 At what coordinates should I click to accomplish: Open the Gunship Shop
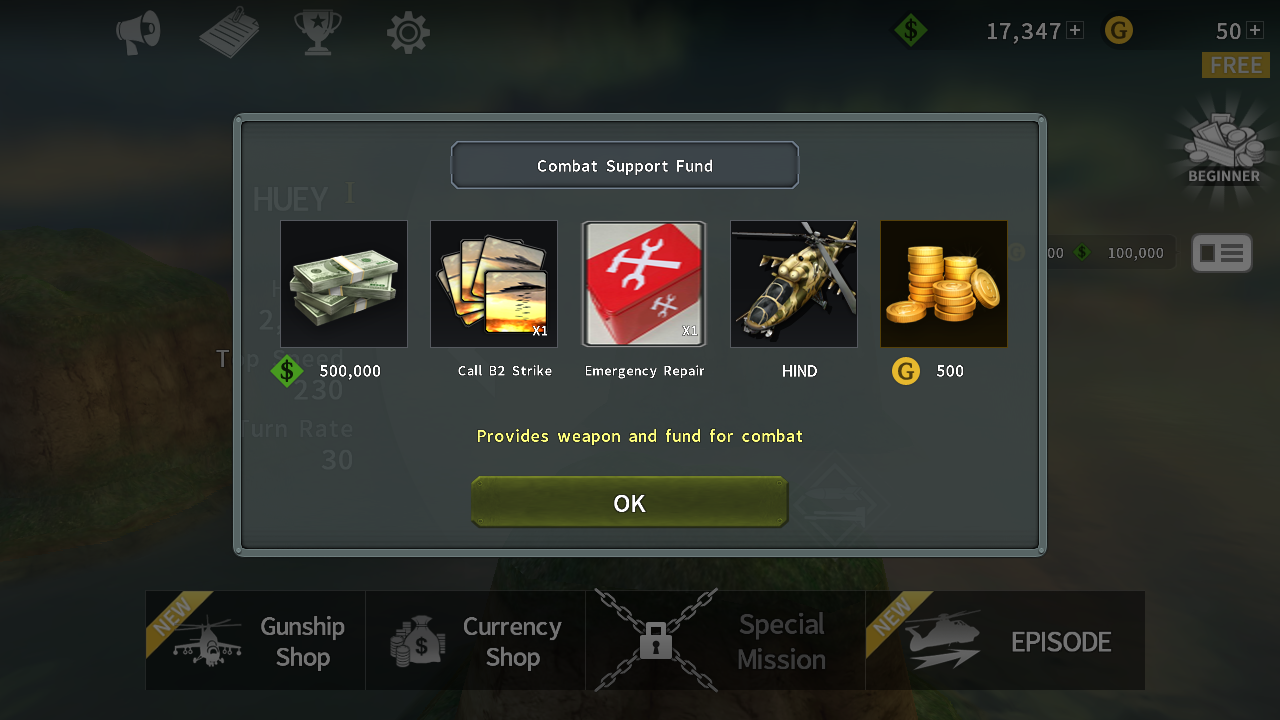[x=255, y=640]
